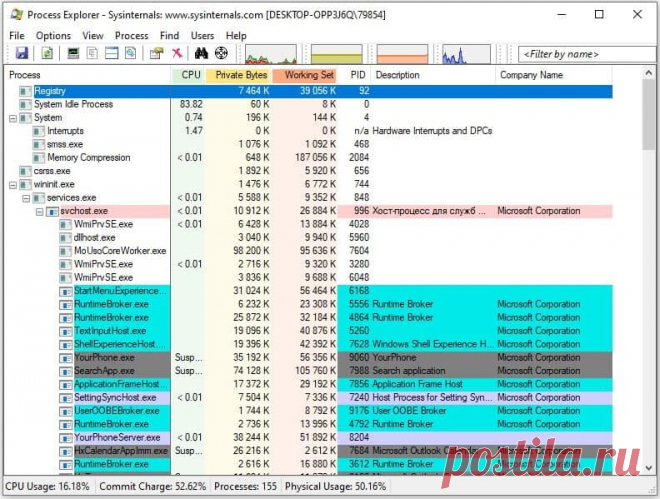This screenshot has height=499, width=660.
Task: Select the Interrupts row
Action: tap(308, 131)
